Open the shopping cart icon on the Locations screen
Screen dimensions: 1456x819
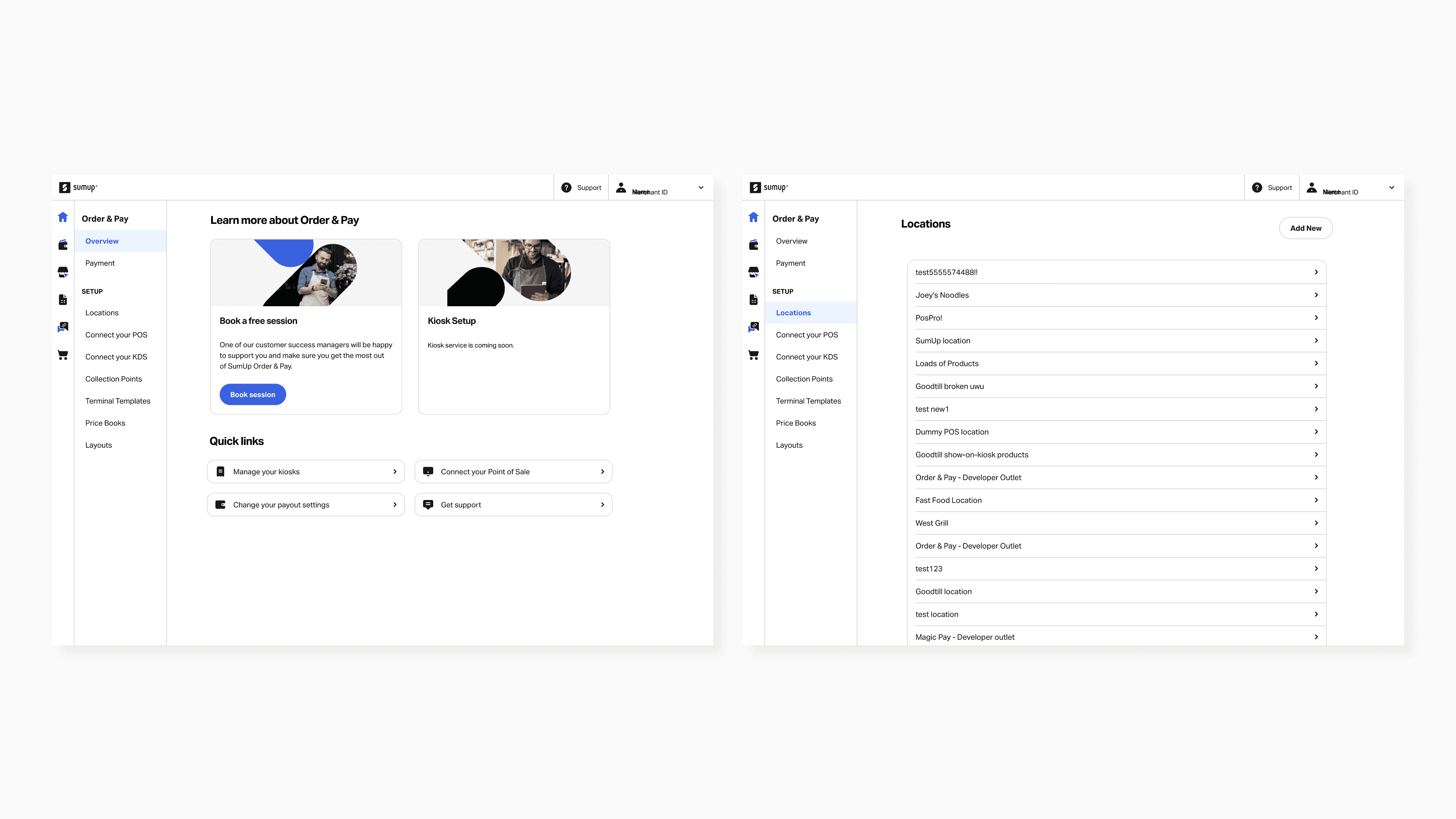[x=753, y=355]
